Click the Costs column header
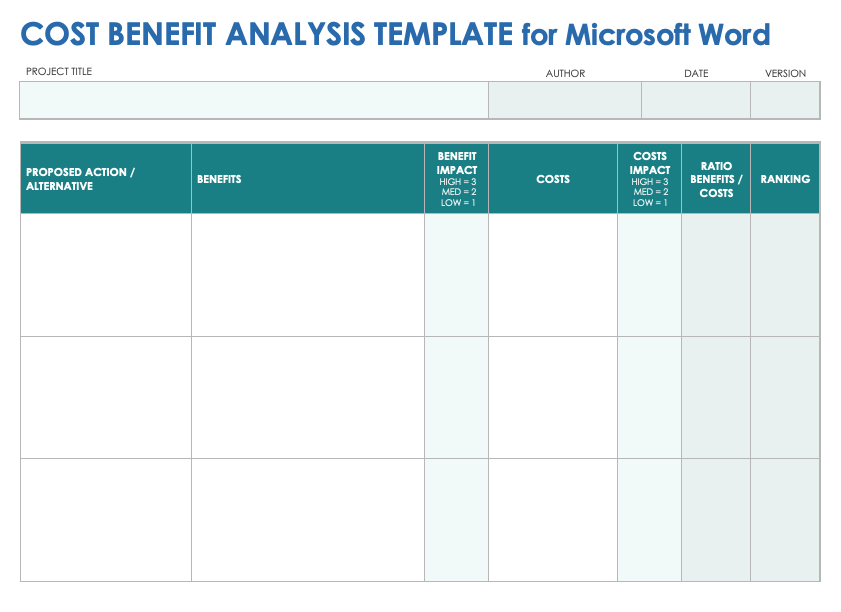841x612 pixels. [553, 179]
